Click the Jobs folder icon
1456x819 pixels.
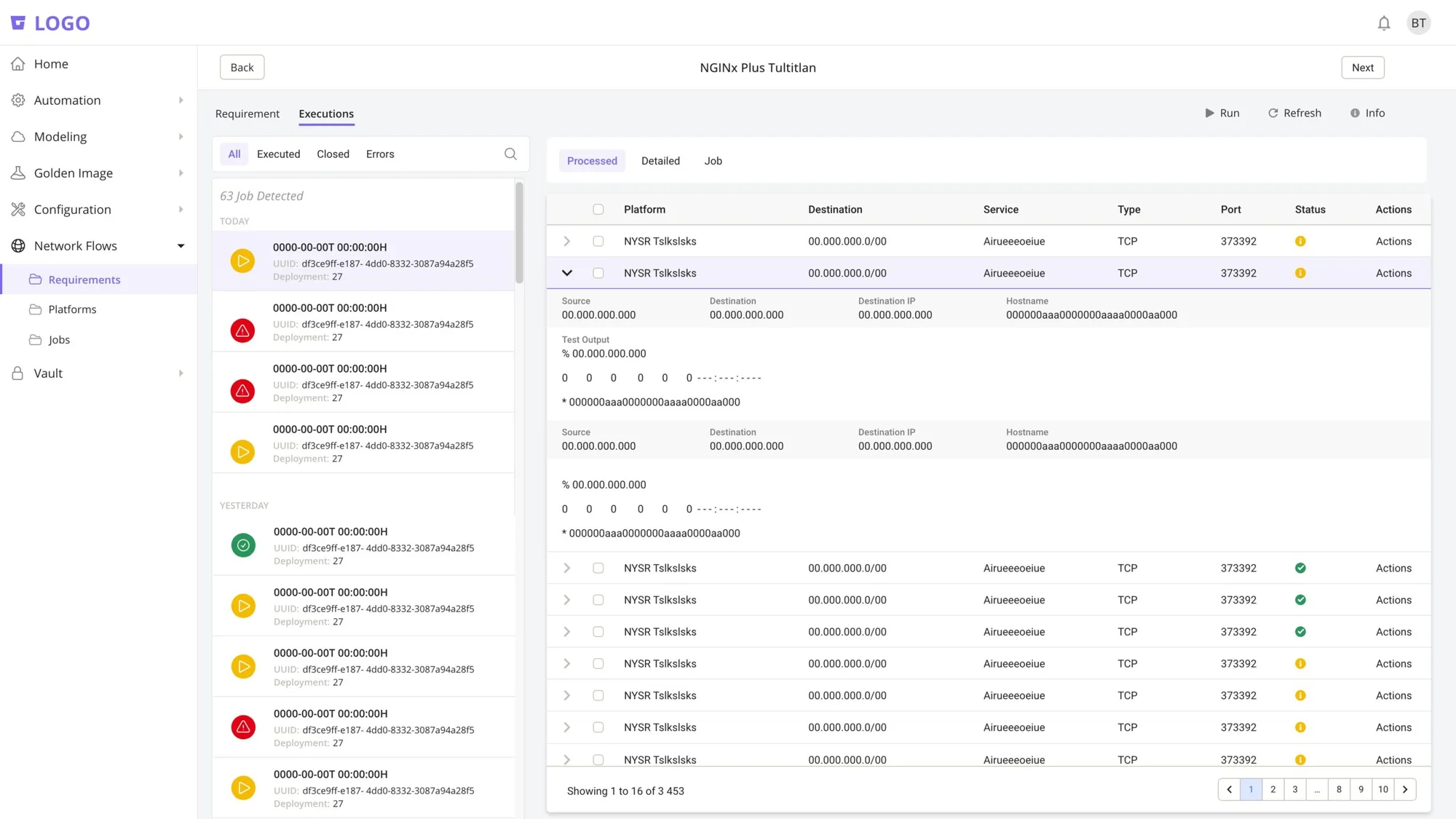click(35, 340)
